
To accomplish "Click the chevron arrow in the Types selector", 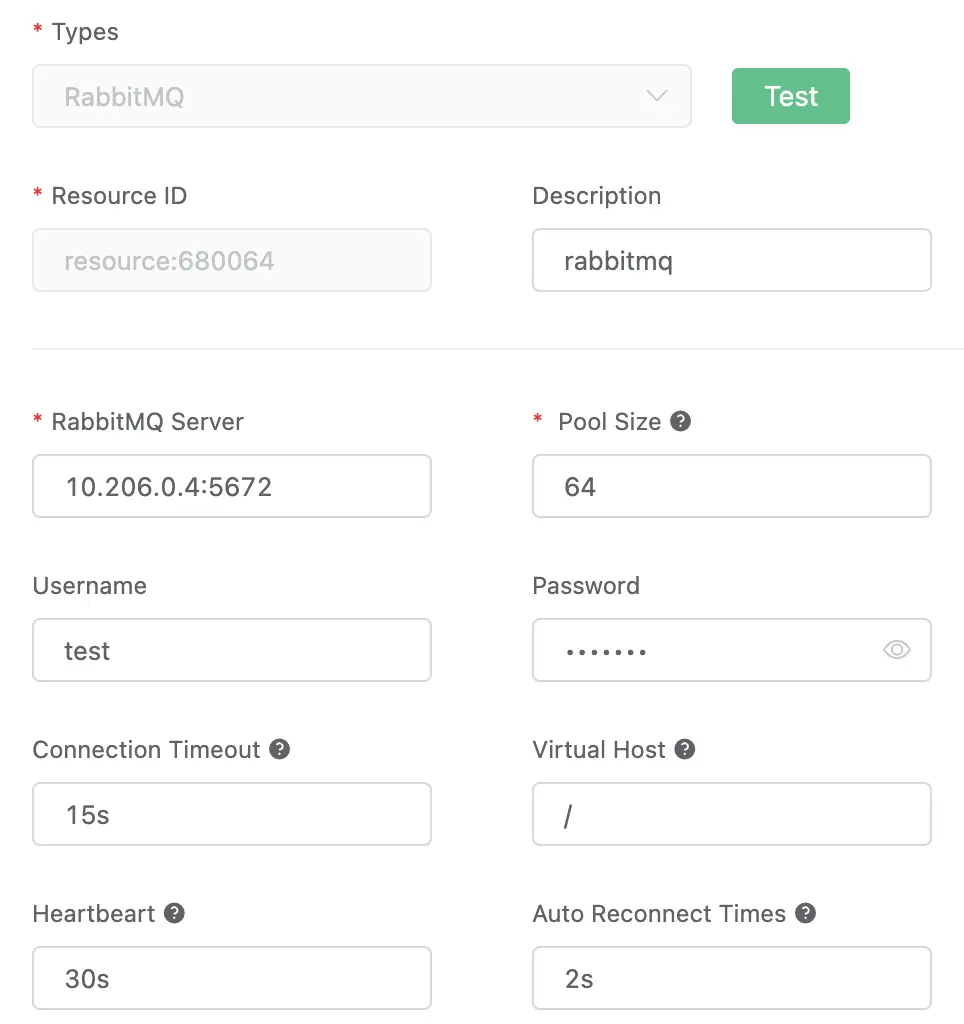I will click(657, 96).
